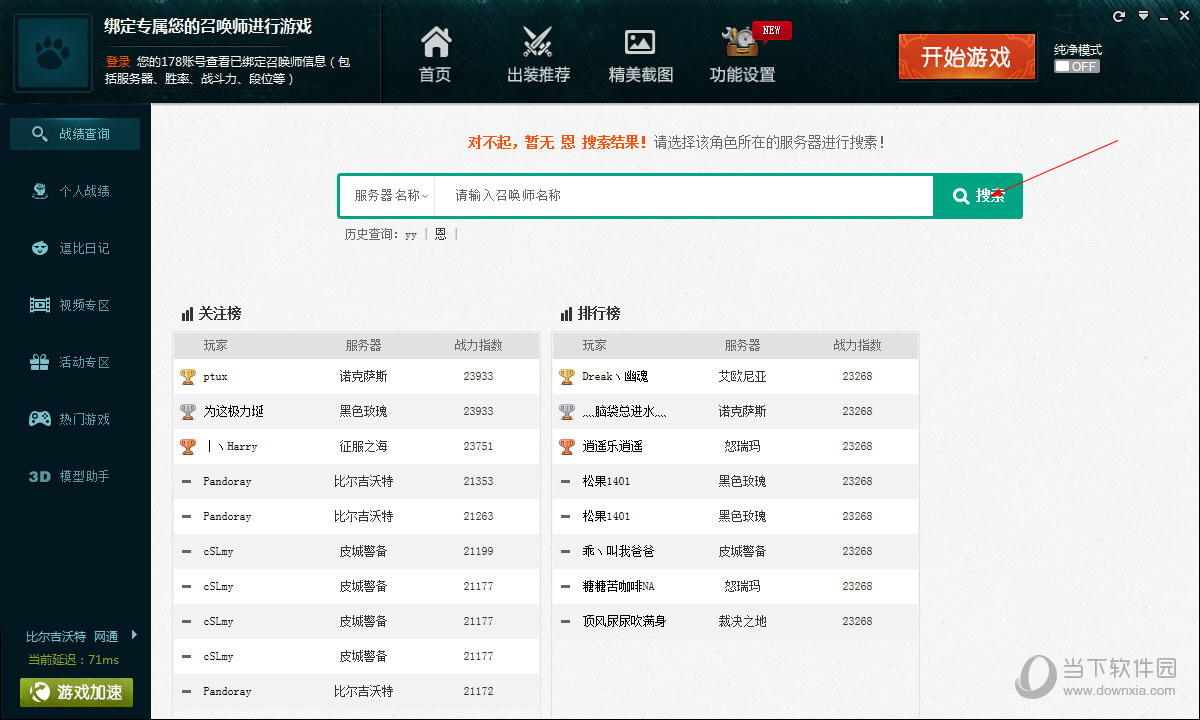Open 精美截图 gallery
The height and width of the screenshot is (720, 1200).
pos(640,55)
